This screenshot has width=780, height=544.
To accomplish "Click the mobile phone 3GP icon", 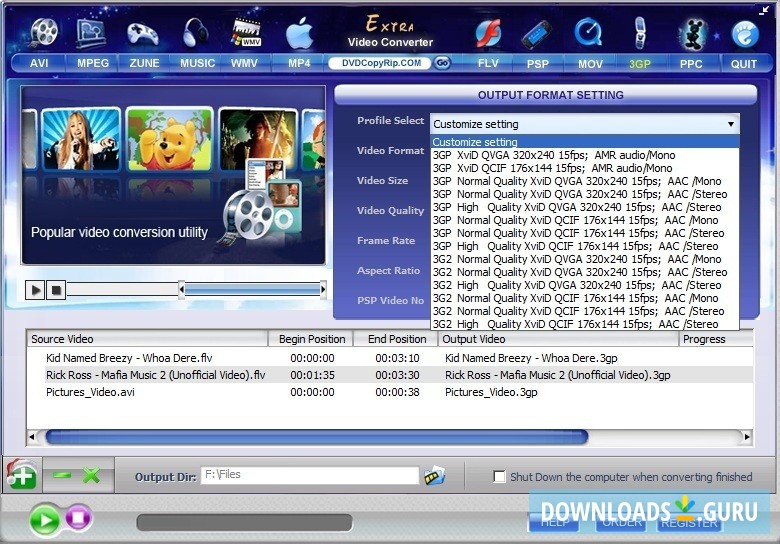I will pos(640,33).
